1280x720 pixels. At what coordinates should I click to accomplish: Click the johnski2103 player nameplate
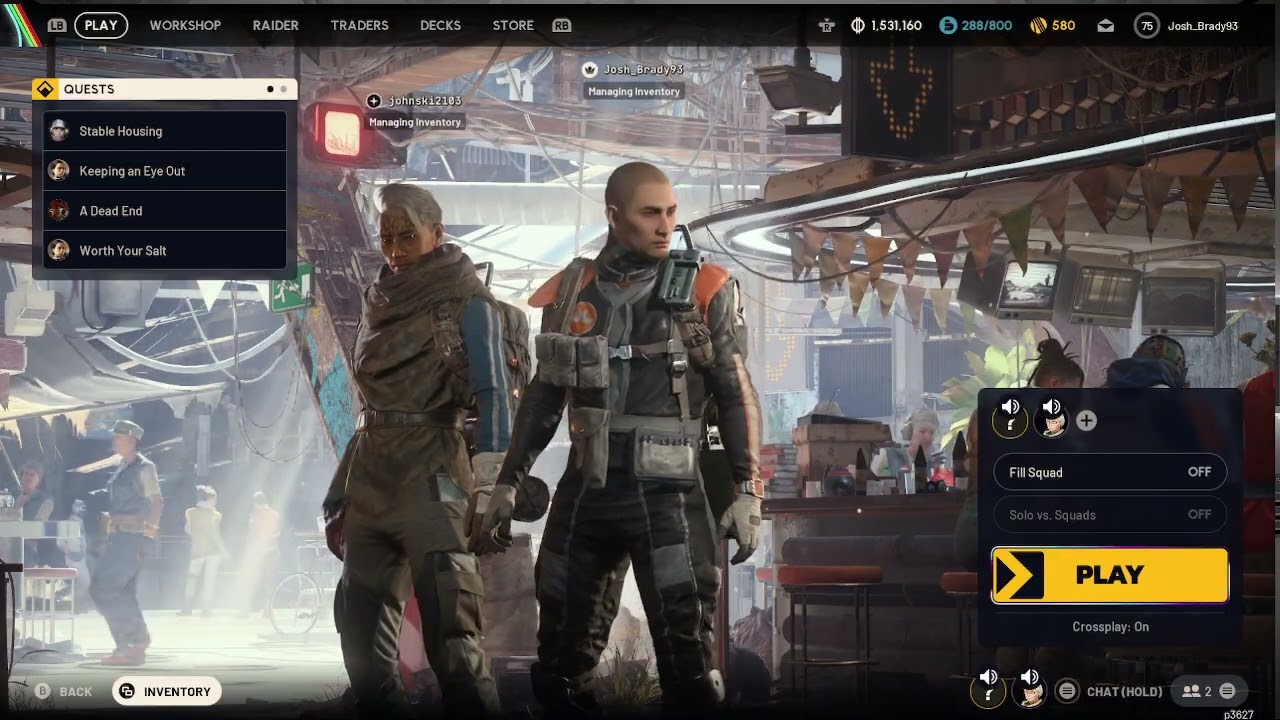[424, 101]
